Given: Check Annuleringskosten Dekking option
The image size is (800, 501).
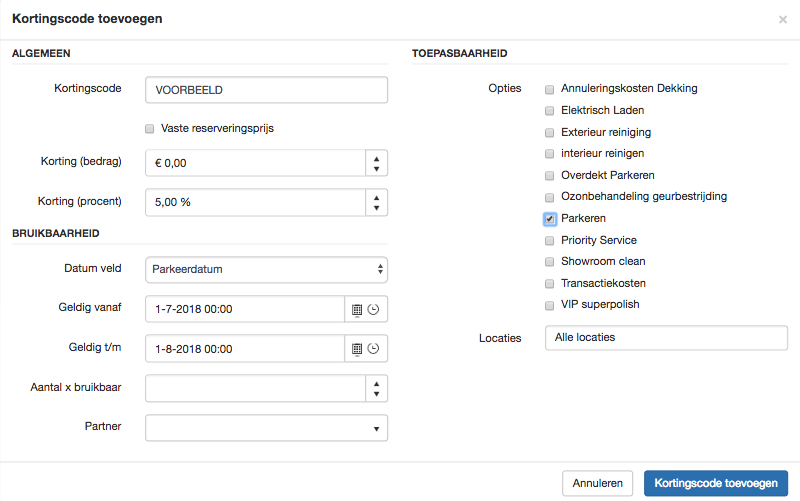Looking at the screenshot, I should point(549,89).
